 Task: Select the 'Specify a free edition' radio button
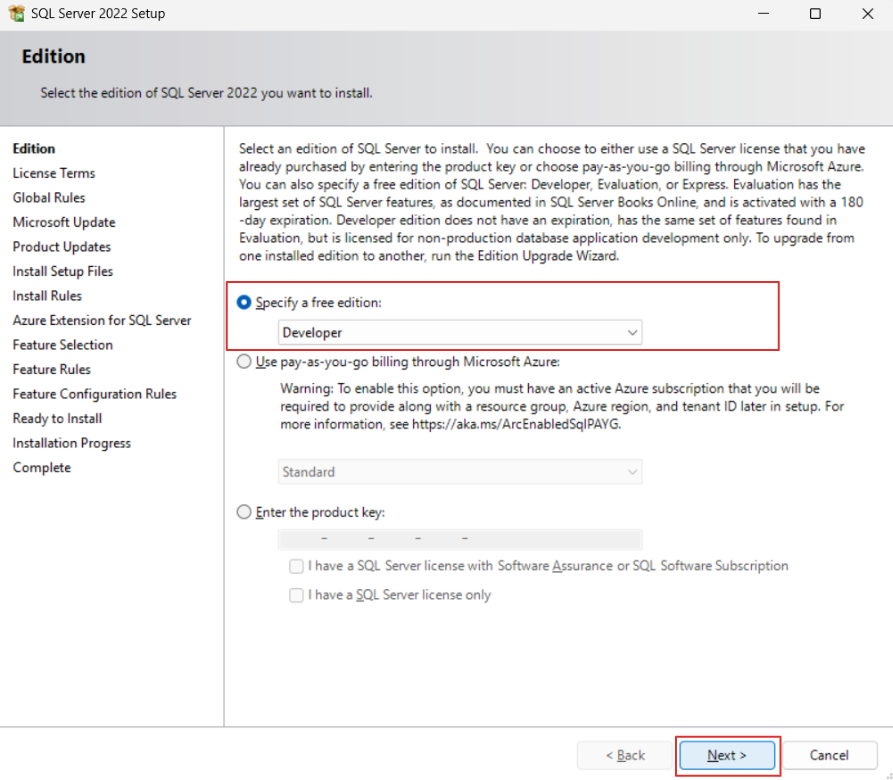[x=245, y=303]
